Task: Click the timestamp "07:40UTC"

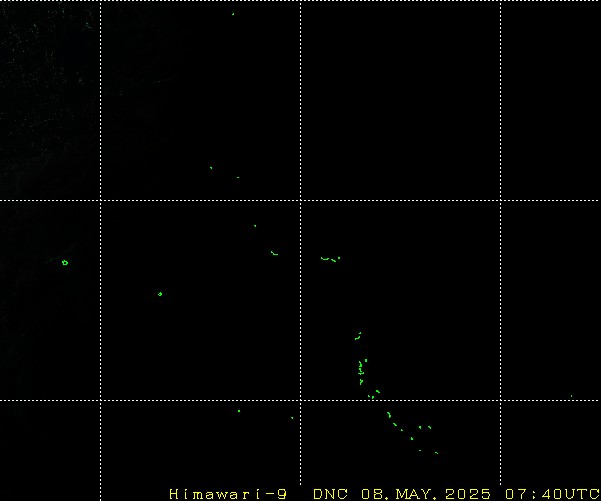Action: pyautogui.click(x=552, y=494)
